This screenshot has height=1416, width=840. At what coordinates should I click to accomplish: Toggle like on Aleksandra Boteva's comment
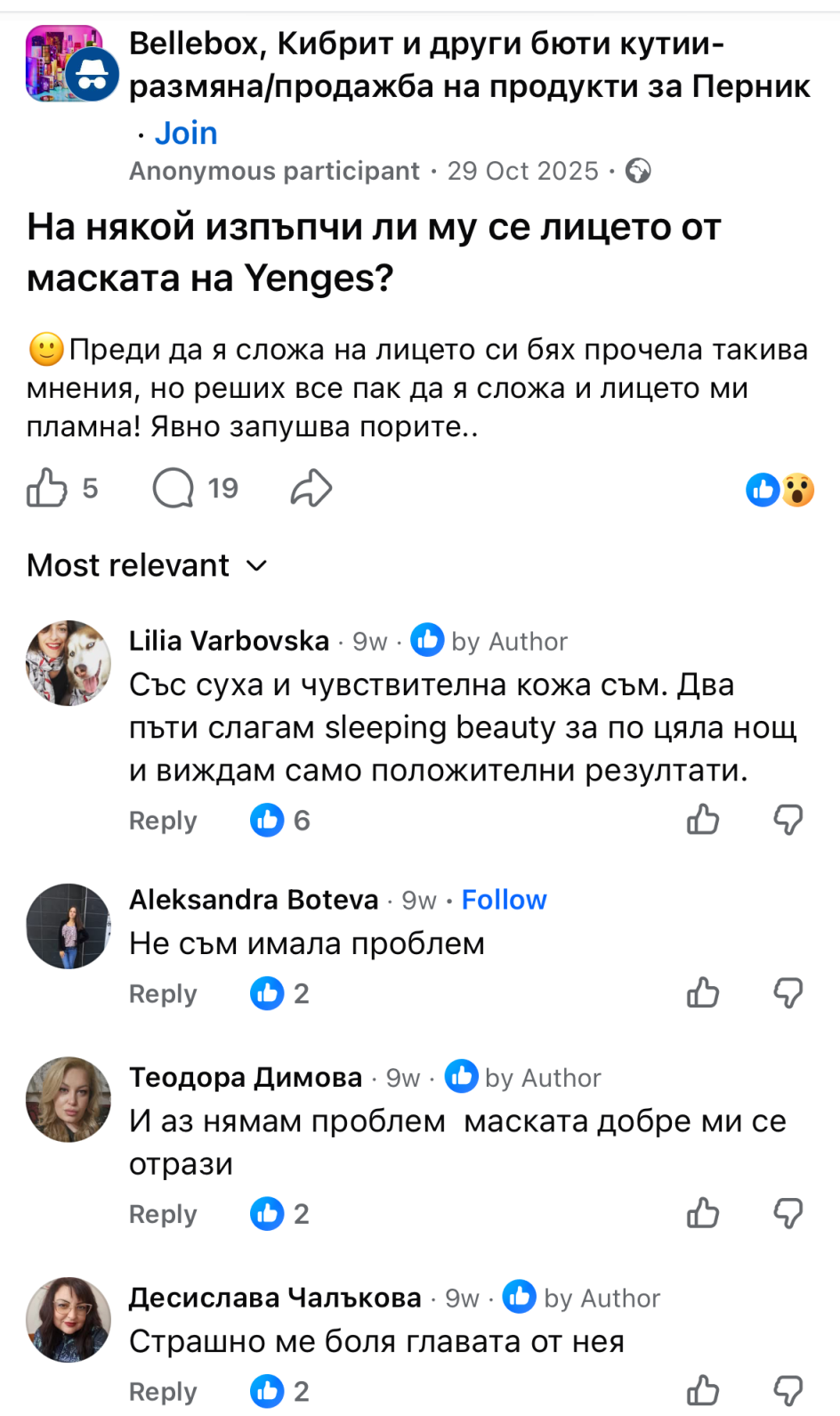coord(703,992)
